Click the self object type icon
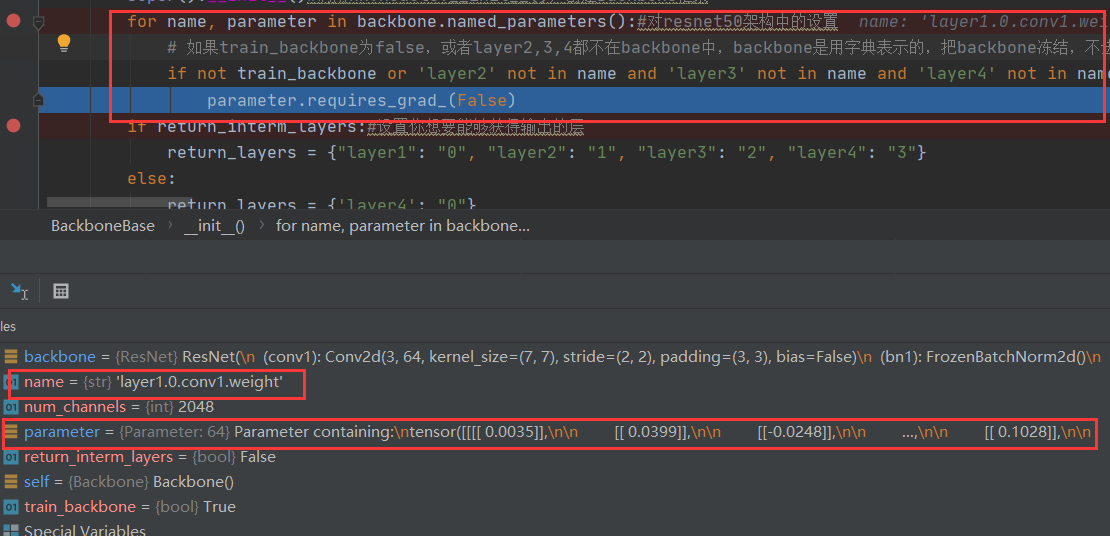The width and height of the screenshot is (1110, 536). click(11, 482)
